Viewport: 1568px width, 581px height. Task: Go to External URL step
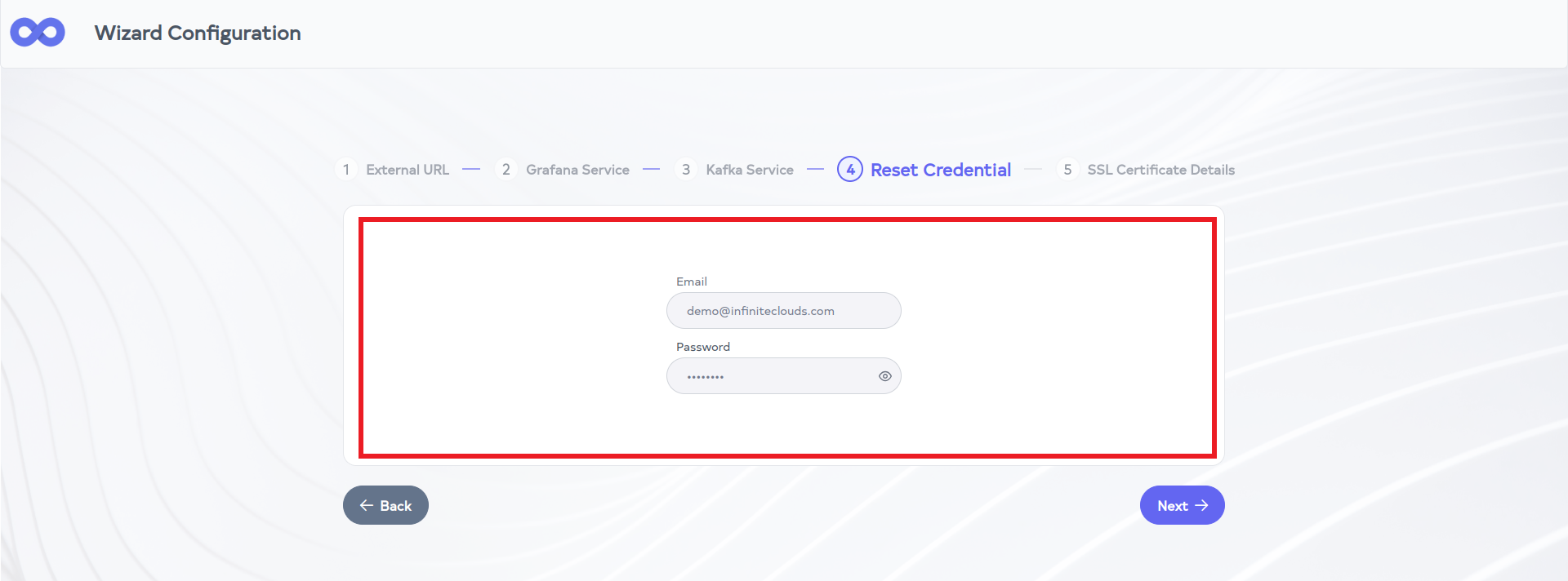408,170
